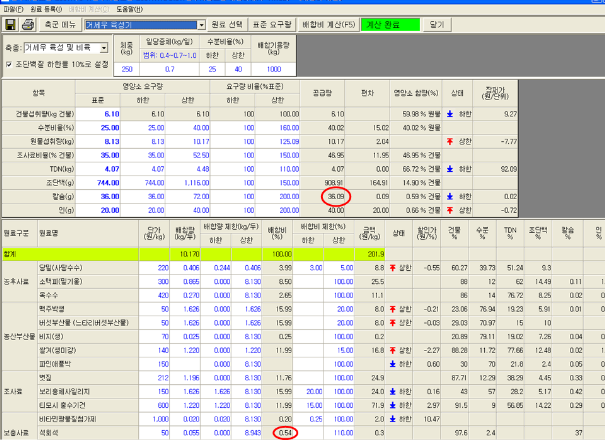
Task: Click 공급량 value 908.91 in 조단백 row
Action: click(323, 183)
